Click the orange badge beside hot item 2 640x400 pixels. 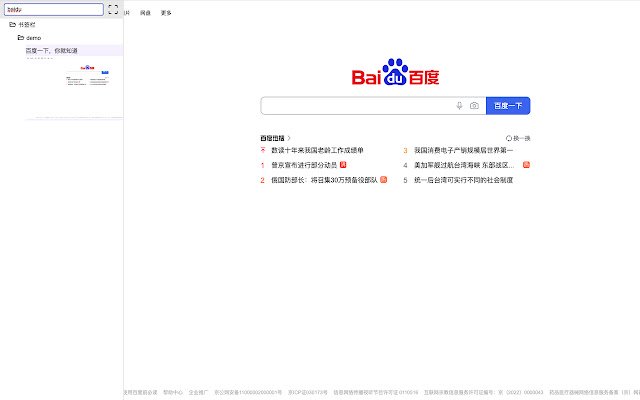(x=384, y=180)
